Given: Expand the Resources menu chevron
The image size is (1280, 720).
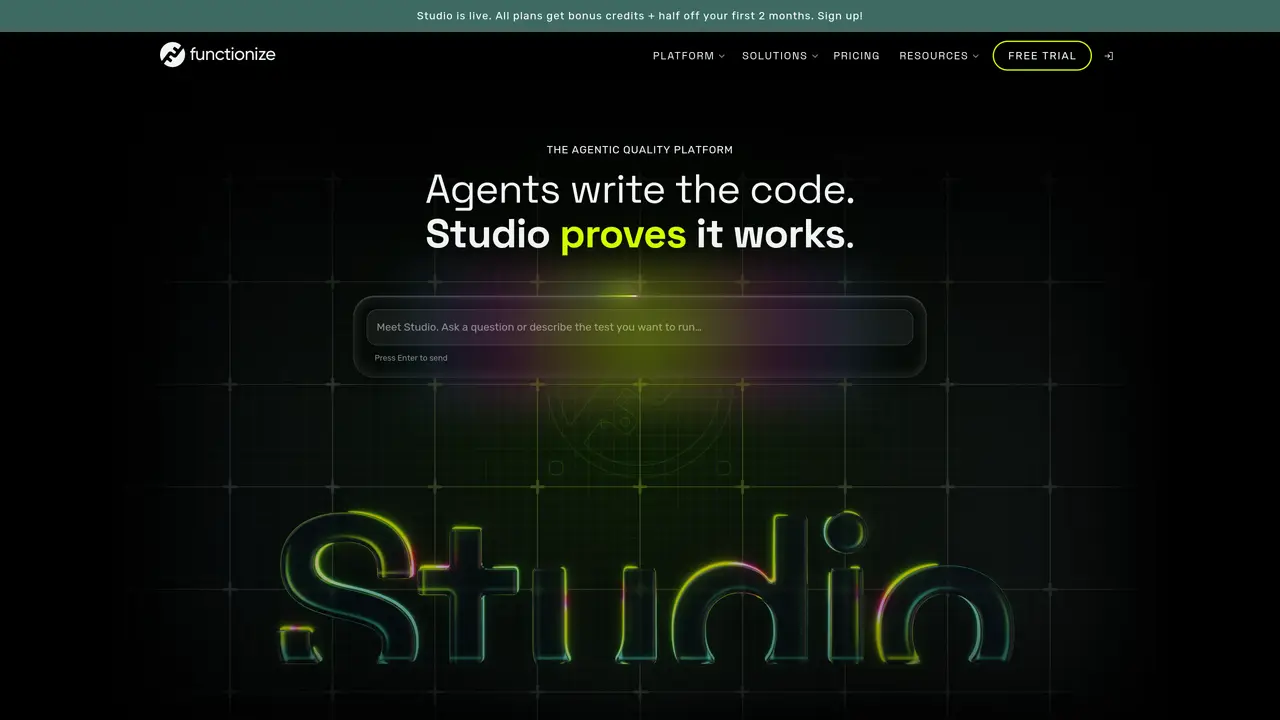Looking at the screenshot, I should (x=975, y=56).
